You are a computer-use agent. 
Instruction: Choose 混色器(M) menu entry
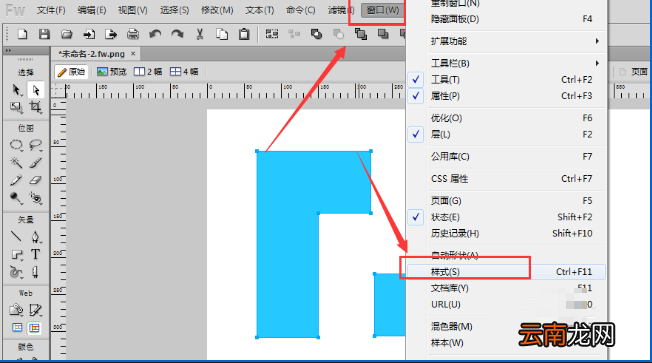click(x=506, y=327)
